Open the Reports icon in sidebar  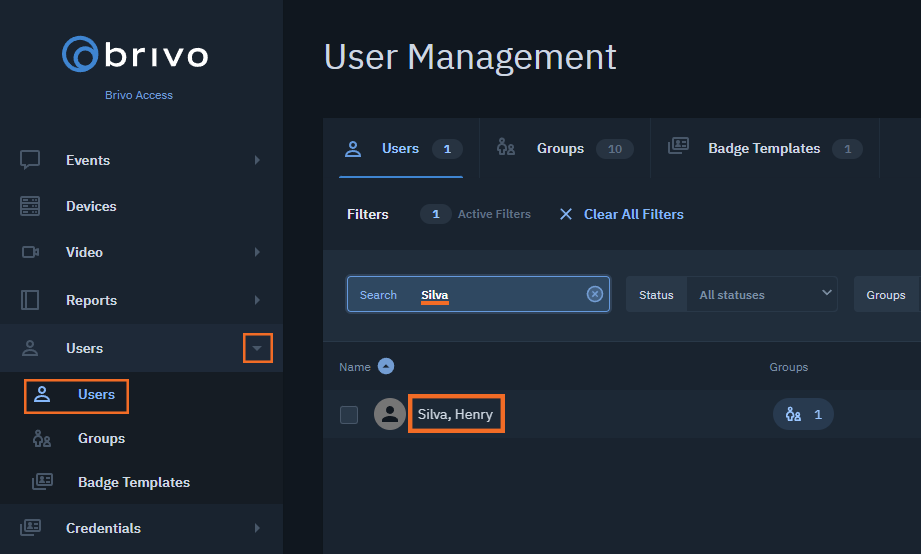[30, 300]
